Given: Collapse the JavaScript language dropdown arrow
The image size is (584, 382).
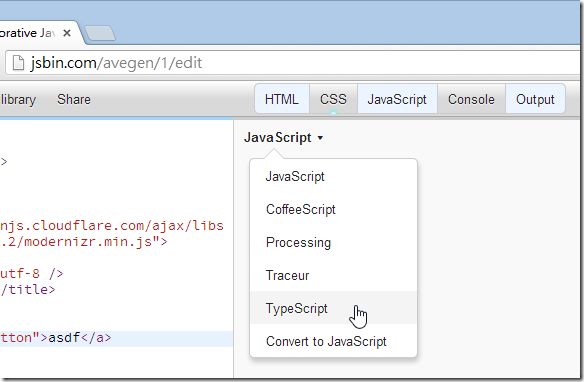Looking at the screenshot, I should [x=320, y=138].
